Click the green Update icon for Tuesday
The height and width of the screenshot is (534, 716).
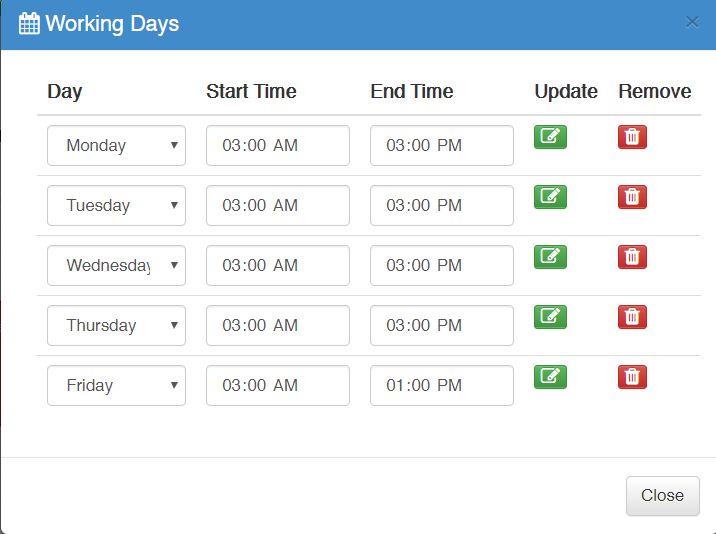550,197
